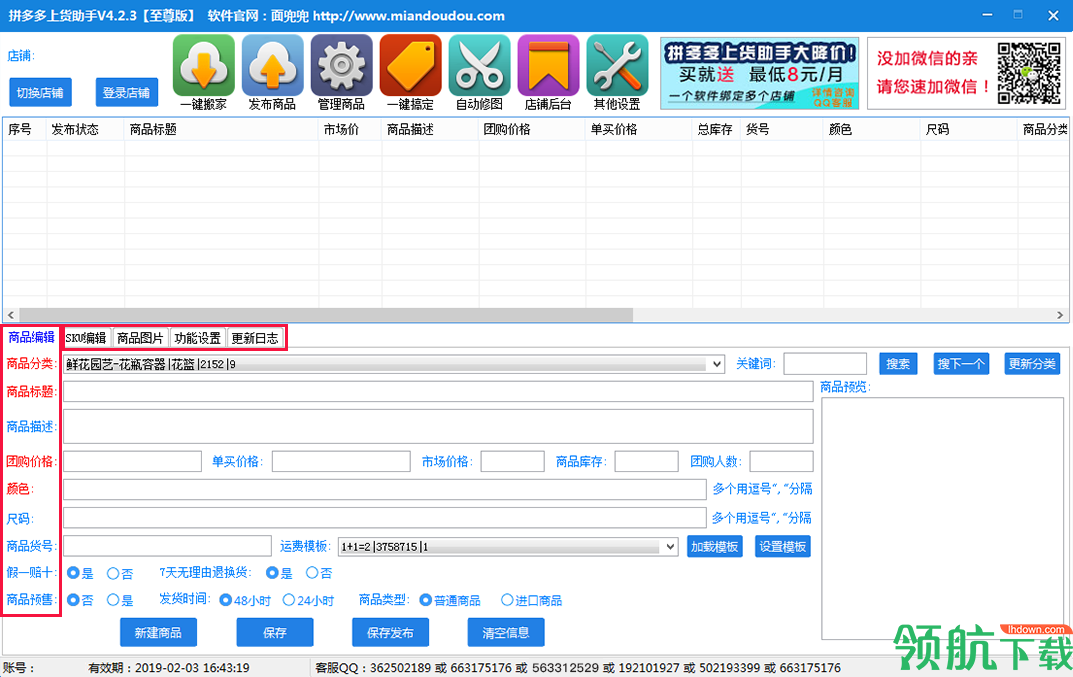Click the 登录店铺 button
Viewport: 1073px width, 677px height.
[x=127, y=92]
